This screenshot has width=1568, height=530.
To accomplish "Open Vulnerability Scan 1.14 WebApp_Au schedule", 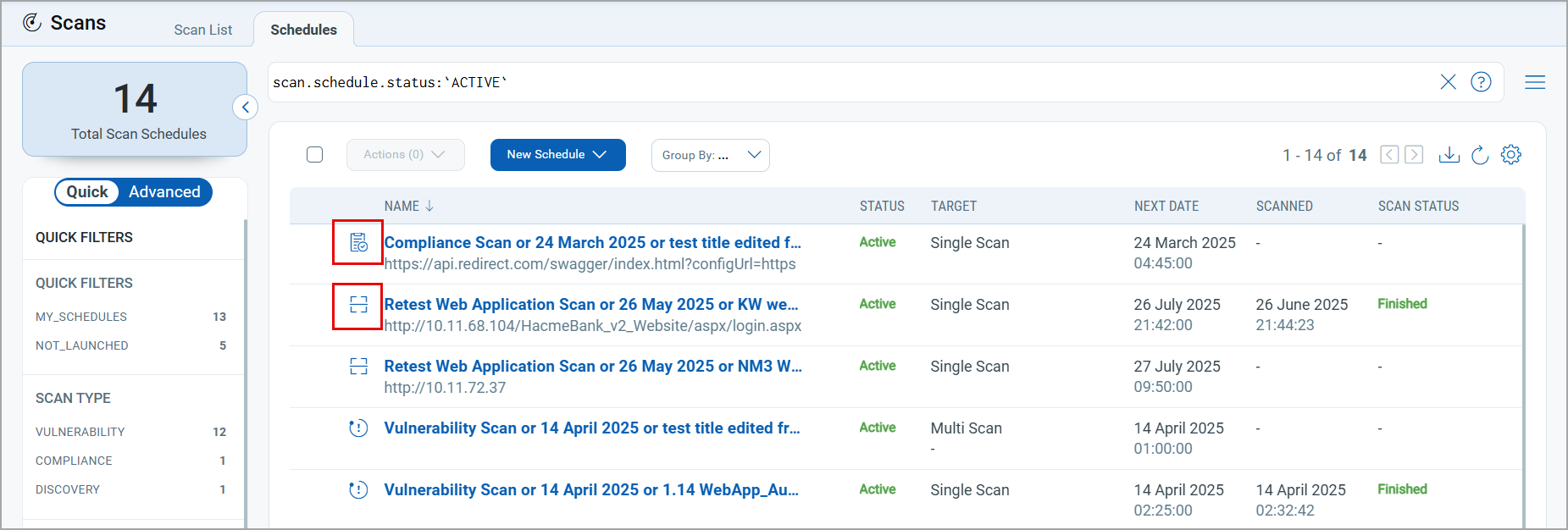I will point(591,490).
